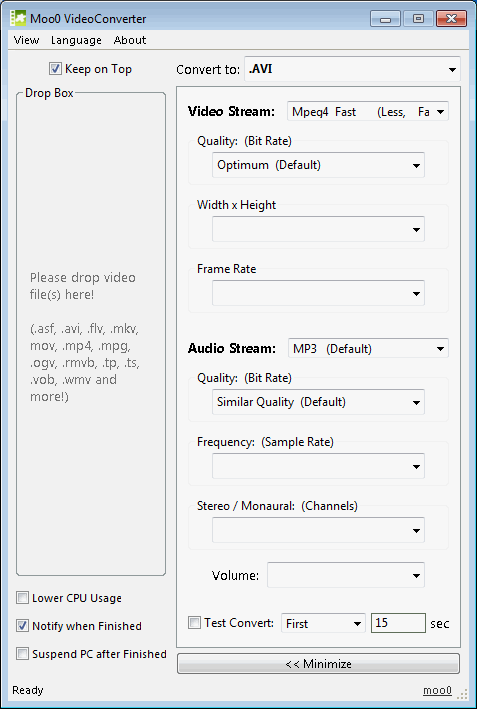Uncheck Notify when Finished
This screenshot has height=709, width=477.
[x=22, y=626]
